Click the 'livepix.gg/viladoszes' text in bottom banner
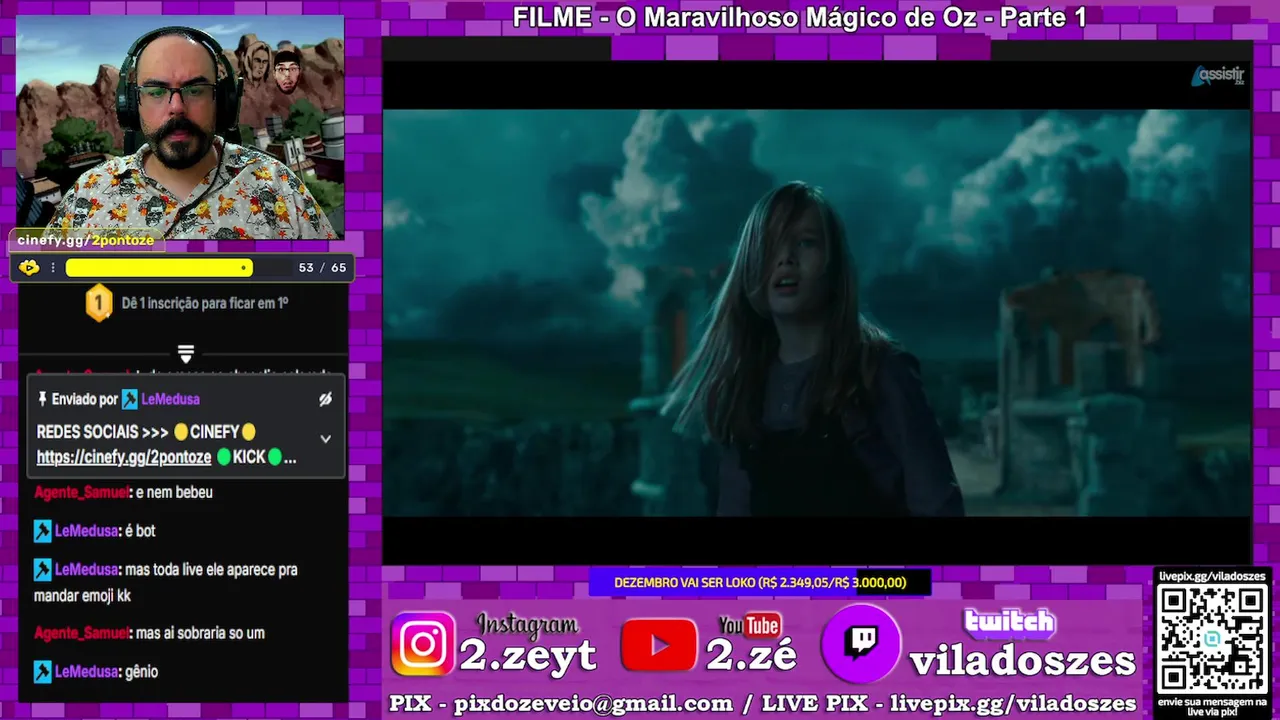The height and width of the screenshot is (720, 1280). click(x=1013, y=703)
